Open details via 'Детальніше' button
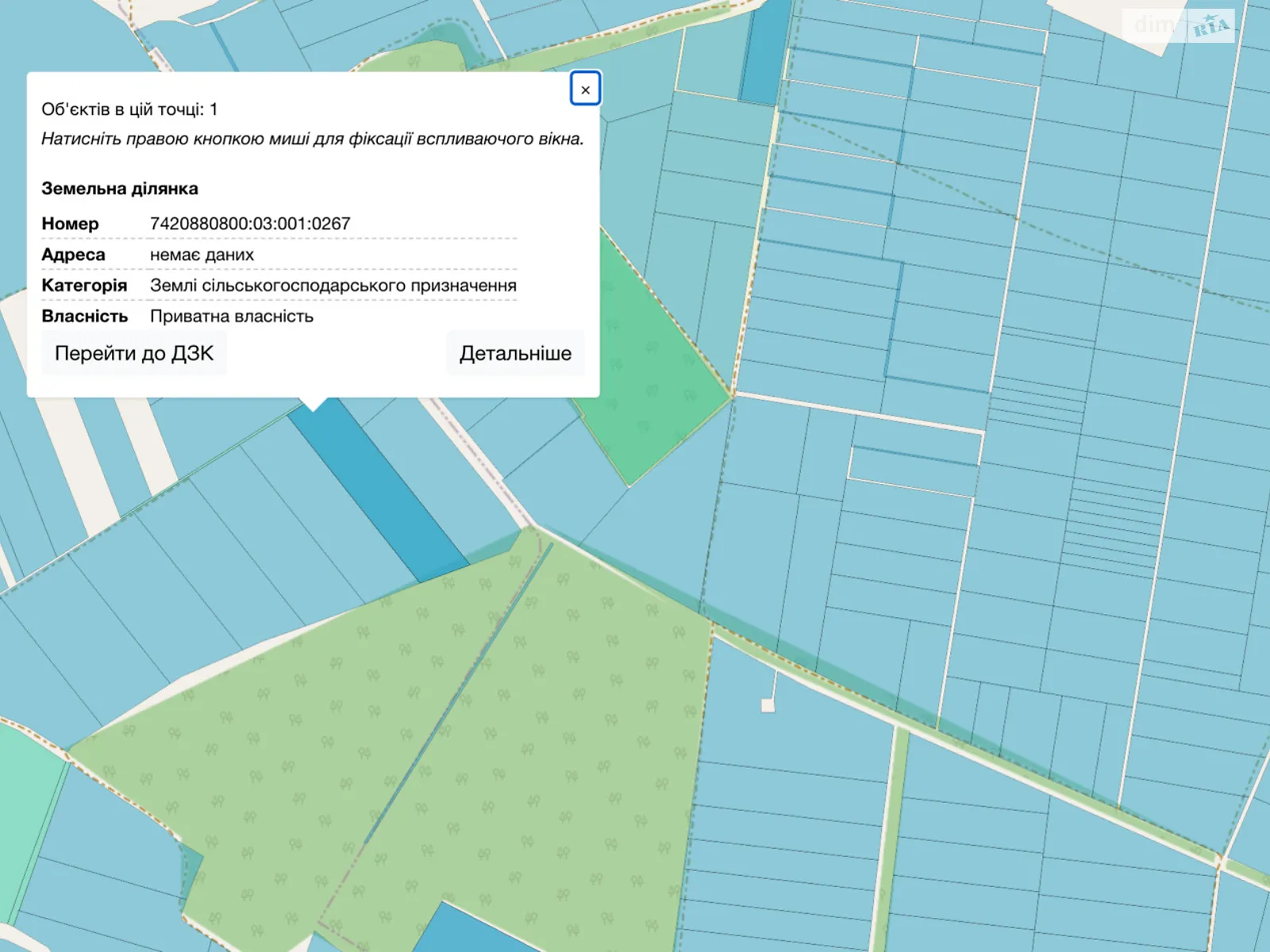 click(x=515, y=353)
